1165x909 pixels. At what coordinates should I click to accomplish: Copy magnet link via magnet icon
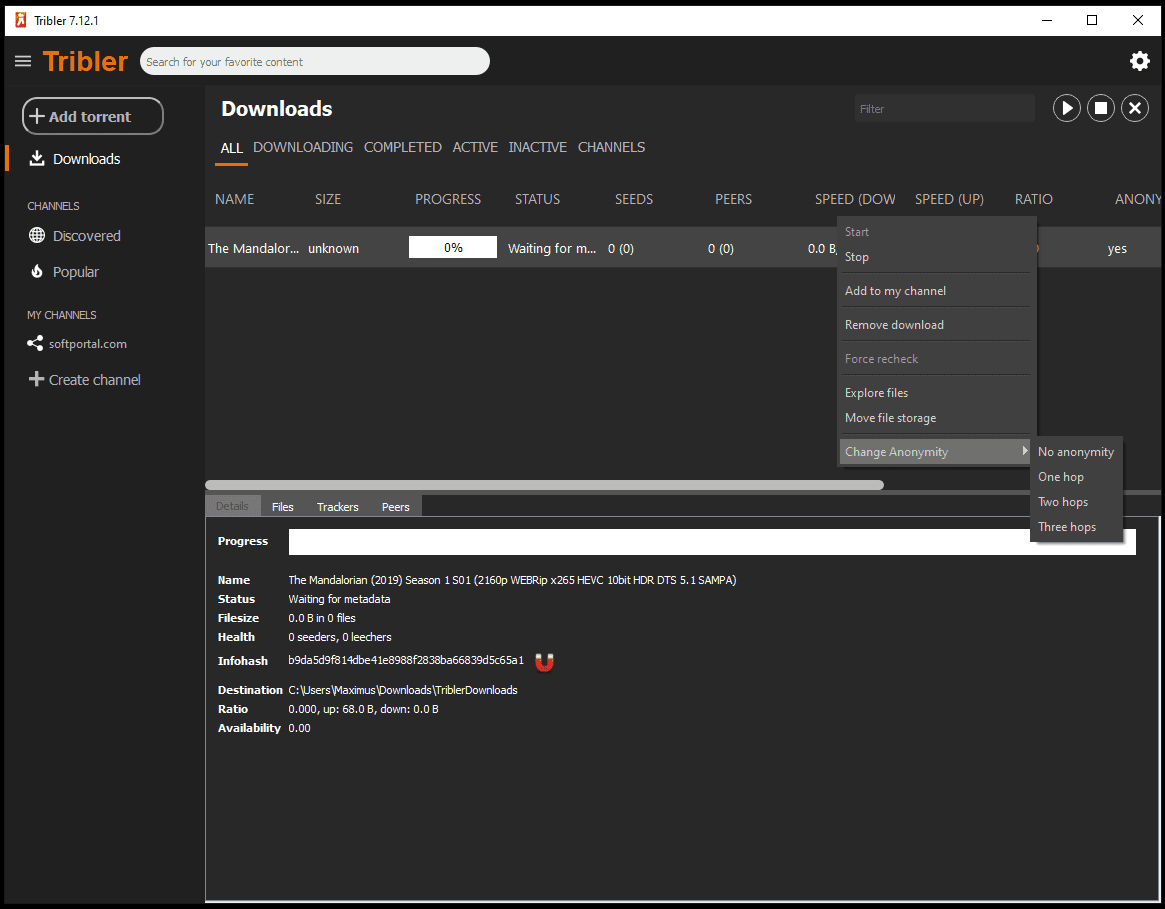pos(545,661)
